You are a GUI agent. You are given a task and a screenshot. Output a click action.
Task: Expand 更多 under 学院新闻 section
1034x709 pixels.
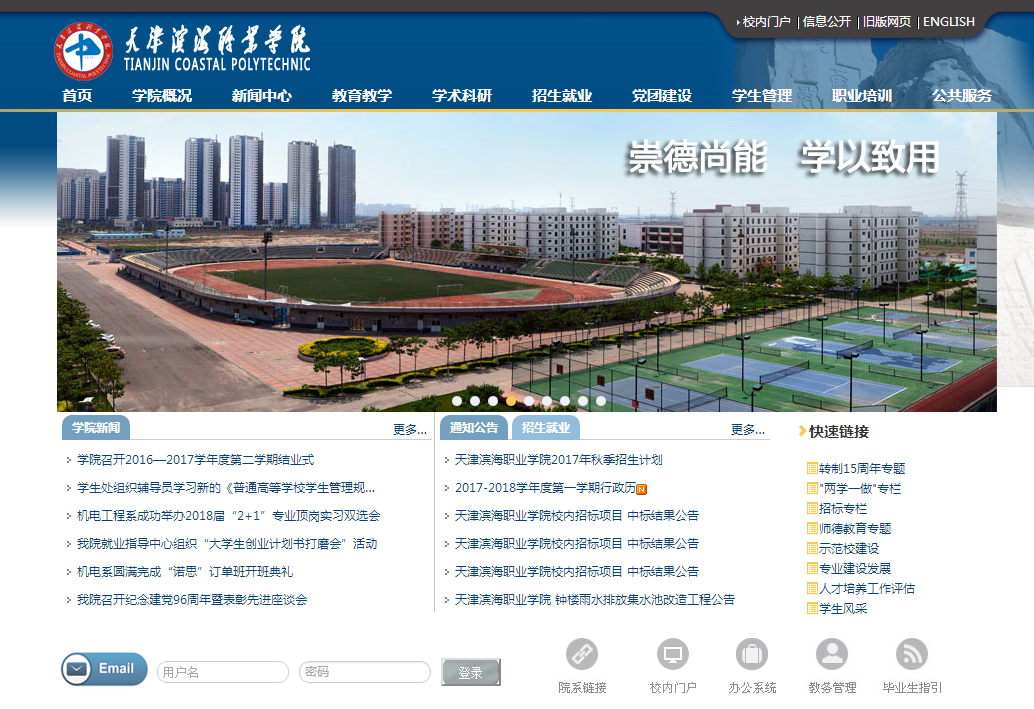point(410,430)
